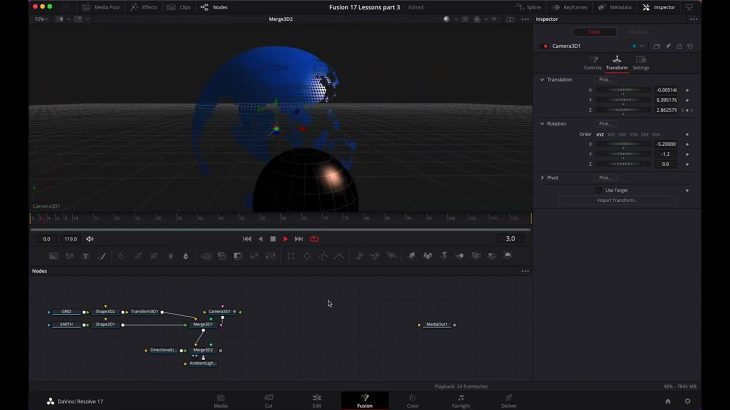Click the Translation Pick button
The width and height of the screenshot is (730, 410).
[x=605, y=80]
